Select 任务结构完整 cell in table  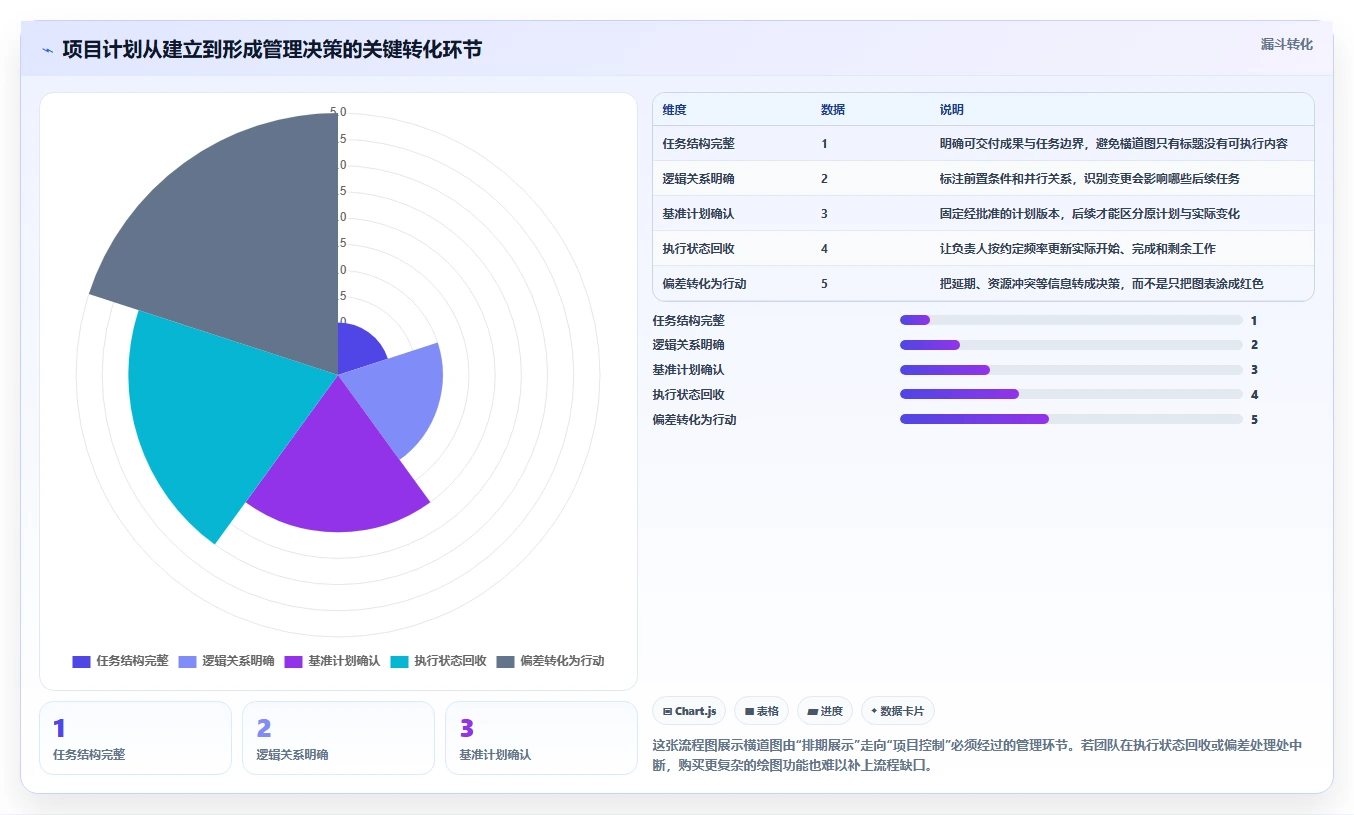click(x=698, y=144)
